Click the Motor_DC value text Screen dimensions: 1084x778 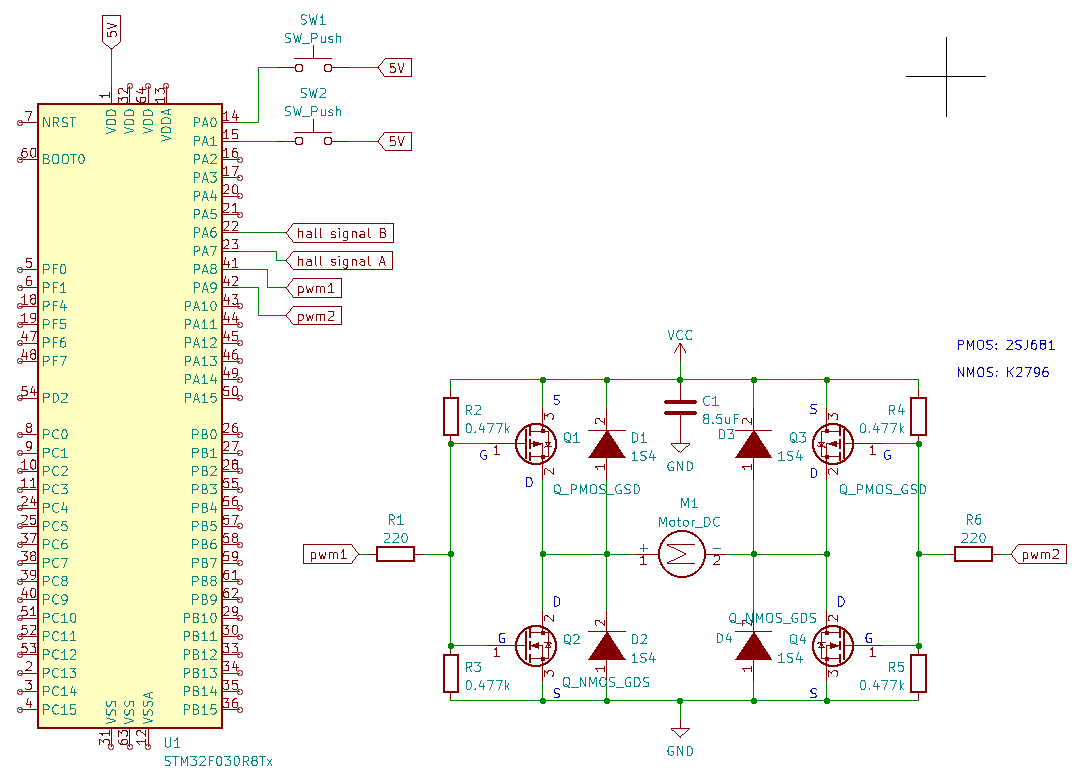(x=689, y=522)
